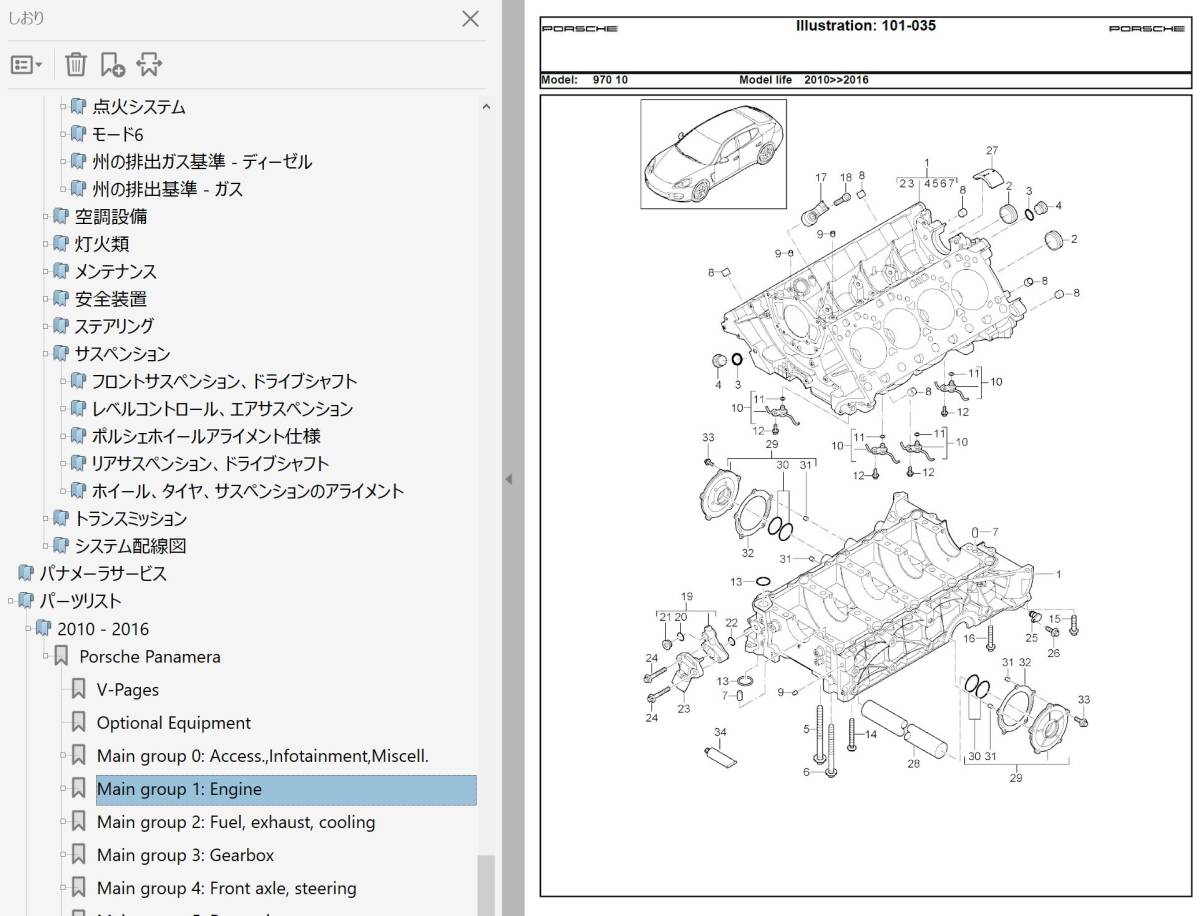Click the new bookmark icon
The width and height of the screenshot is (1200, 916).
coord(112,65)
